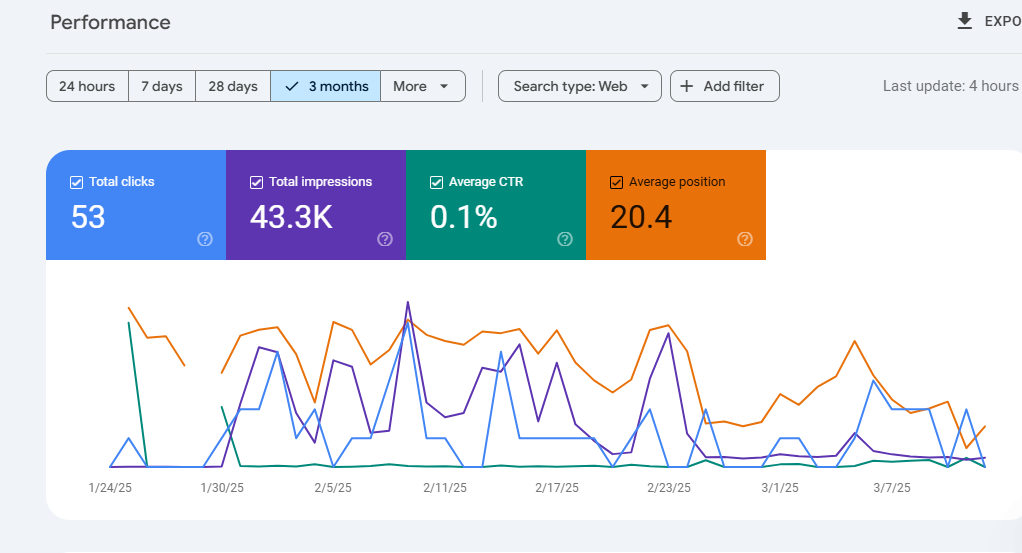Click checkmark icon on 3 months

click(x=292, y=86)
